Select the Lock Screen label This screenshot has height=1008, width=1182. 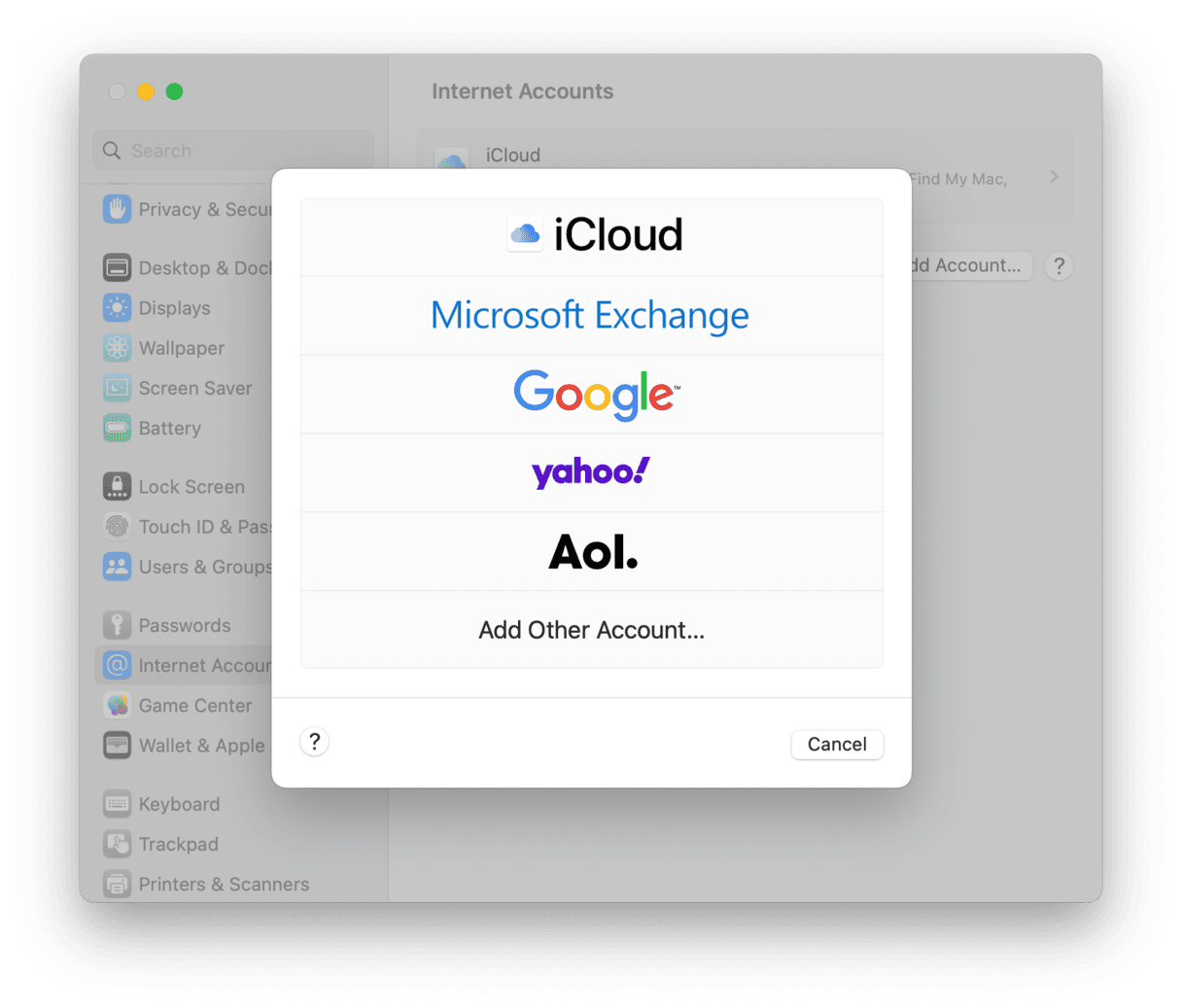coord(191,487)
